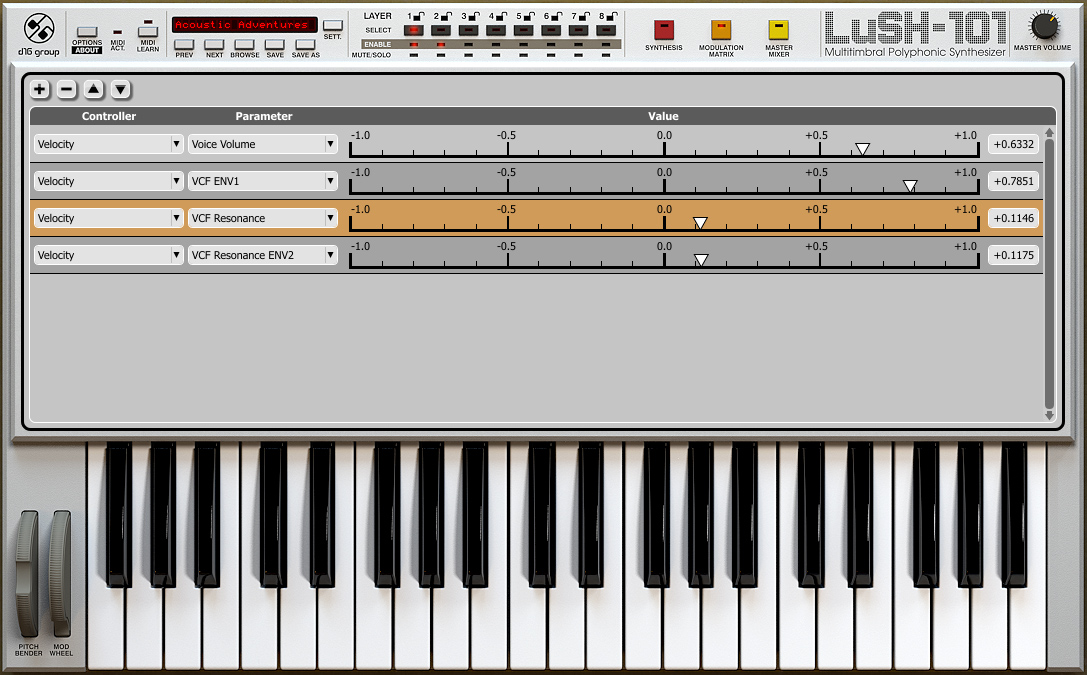Click the SAVE AS preset button
The image size is (1087, 675).
(x=306, y=45)
